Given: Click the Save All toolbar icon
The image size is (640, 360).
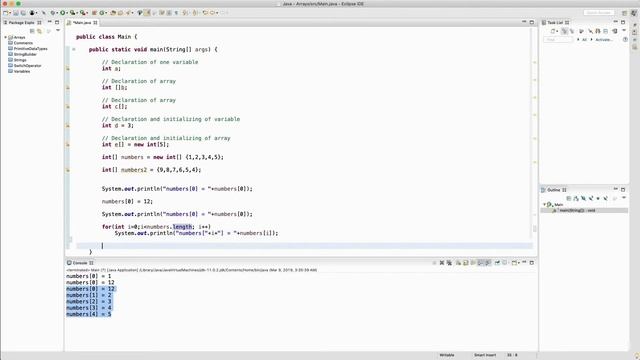Looking at the screenshot, I should coord(23,13).
